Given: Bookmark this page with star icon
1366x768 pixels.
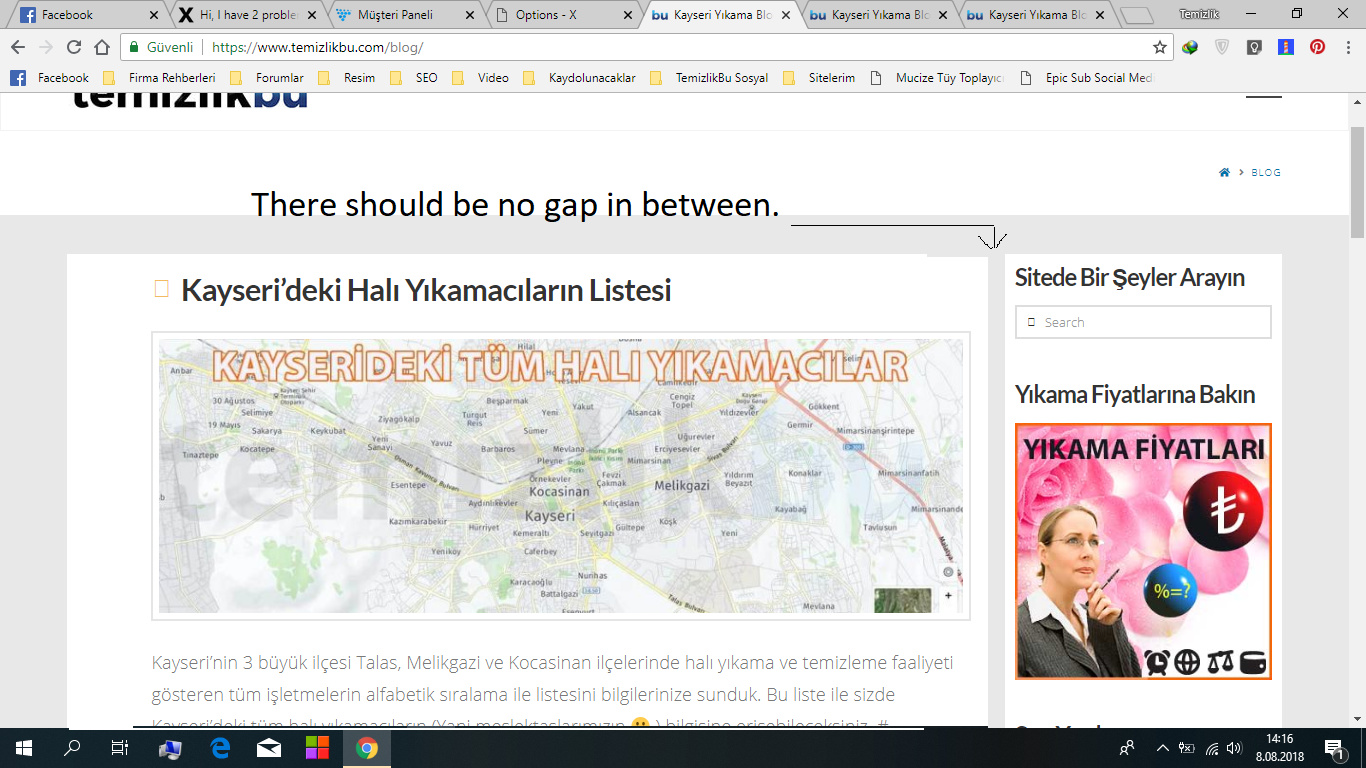Looking at the screenshot, I should pos(1160,47).
